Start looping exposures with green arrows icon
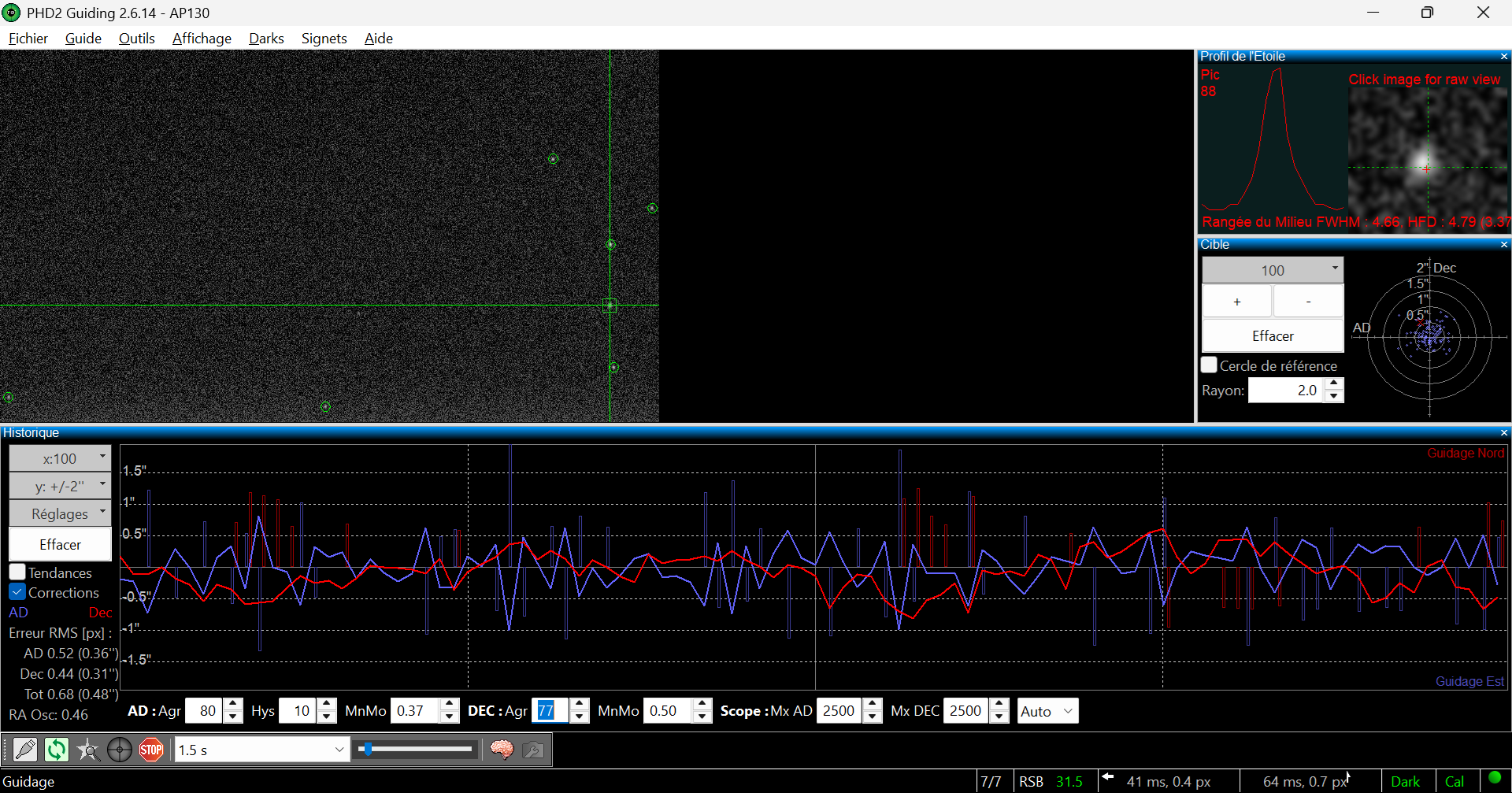Screen dimensions: 1512x800 pos(57,750)
